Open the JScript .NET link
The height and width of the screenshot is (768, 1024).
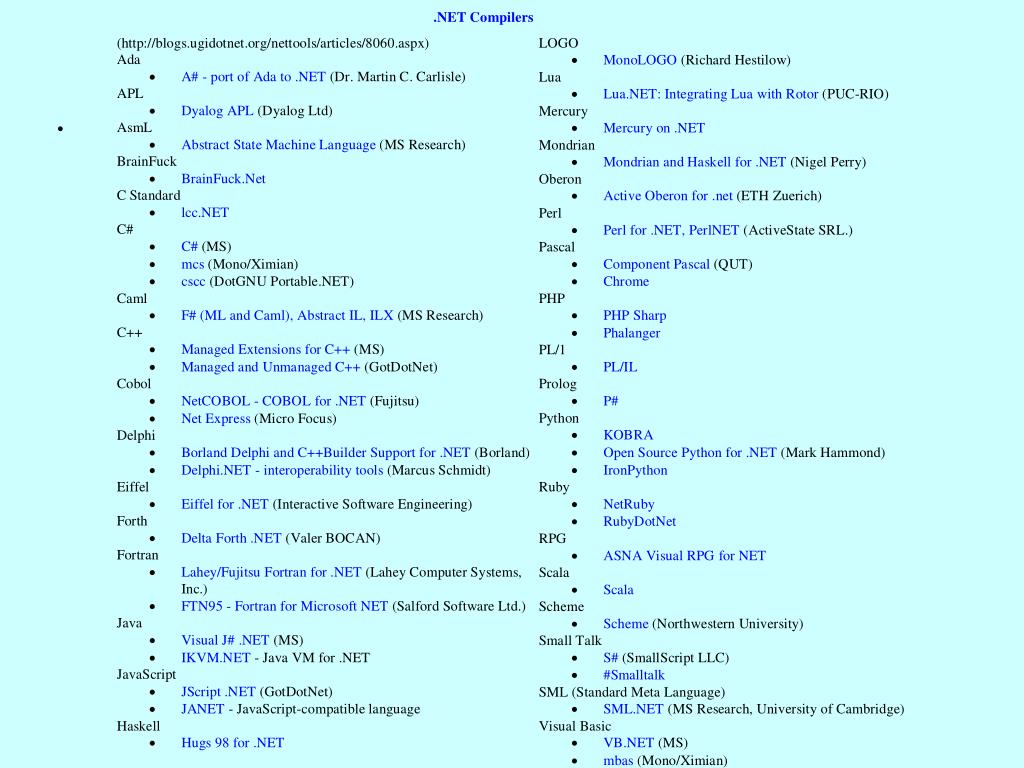[218, 692]
